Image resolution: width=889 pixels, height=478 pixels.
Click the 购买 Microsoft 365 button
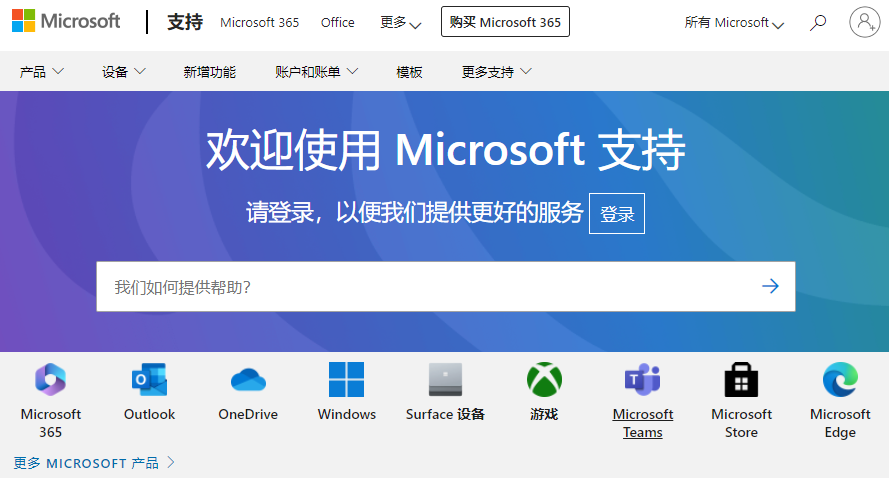(505, 22)
